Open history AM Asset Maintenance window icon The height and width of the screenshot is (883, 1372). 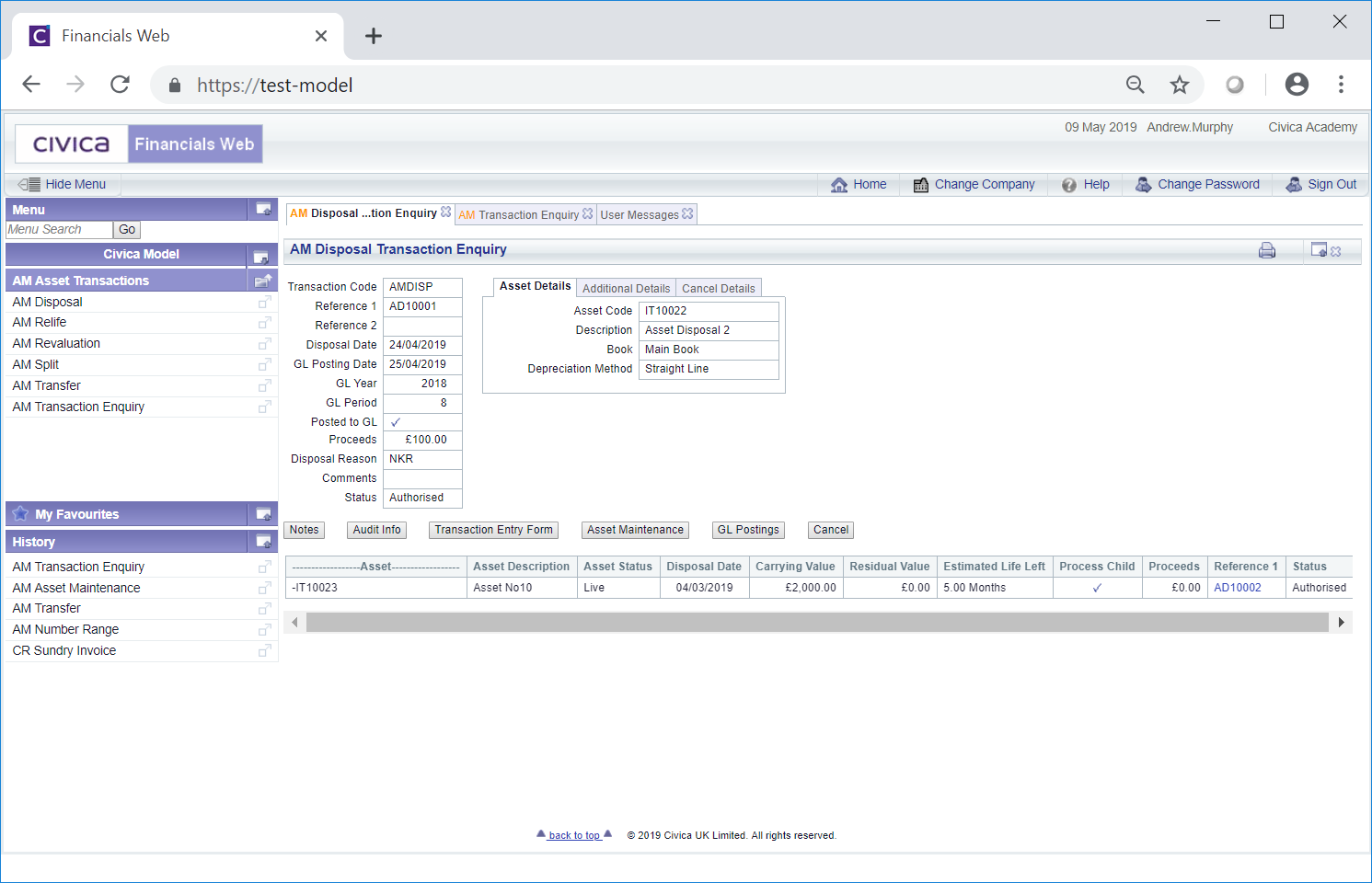pos(265,589)
